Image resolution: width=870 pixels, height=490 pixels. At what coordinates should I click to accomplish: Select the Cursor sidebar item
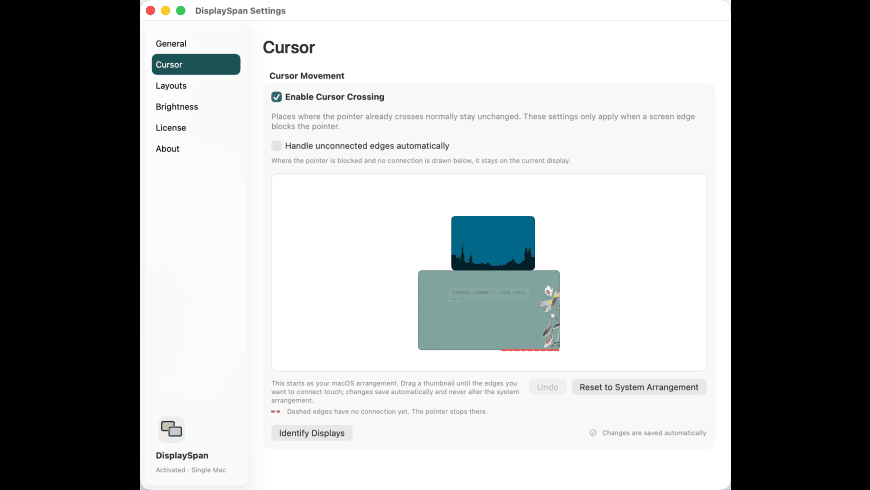pyautogui.click(x=196, y=64)
